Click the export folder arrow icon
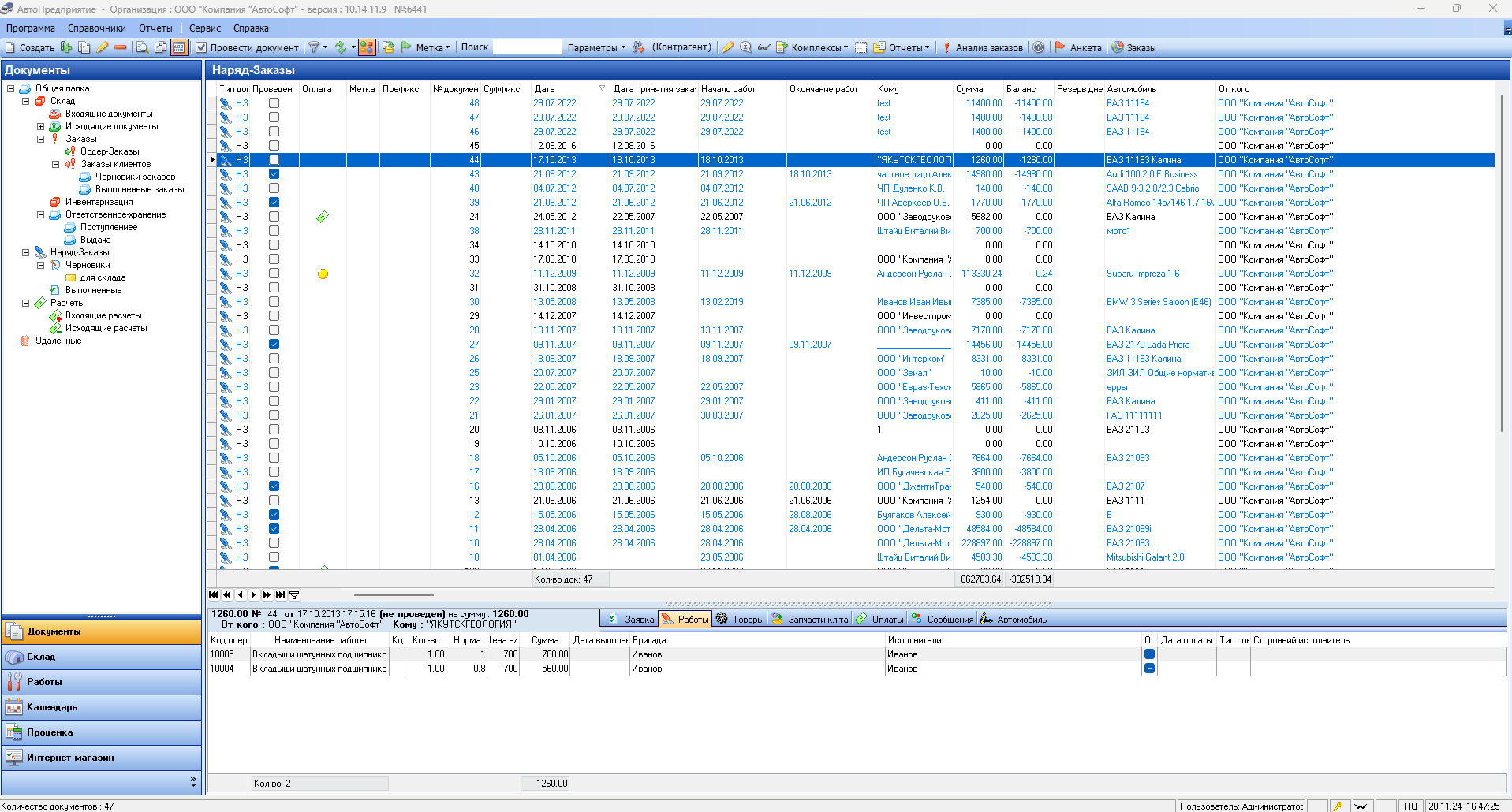This screenshot has height=812, width=1512. tap(389, 47)
